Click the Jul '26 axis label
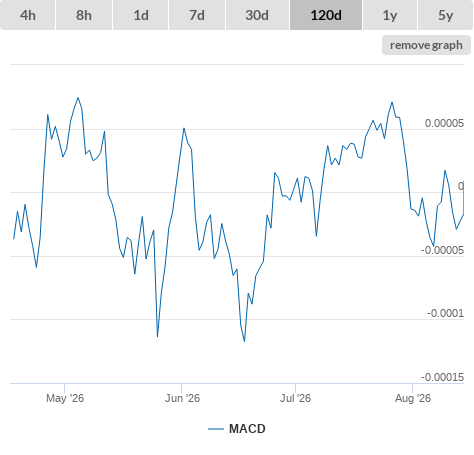Viewport: 474px width, 455px height. click(295, 398)
